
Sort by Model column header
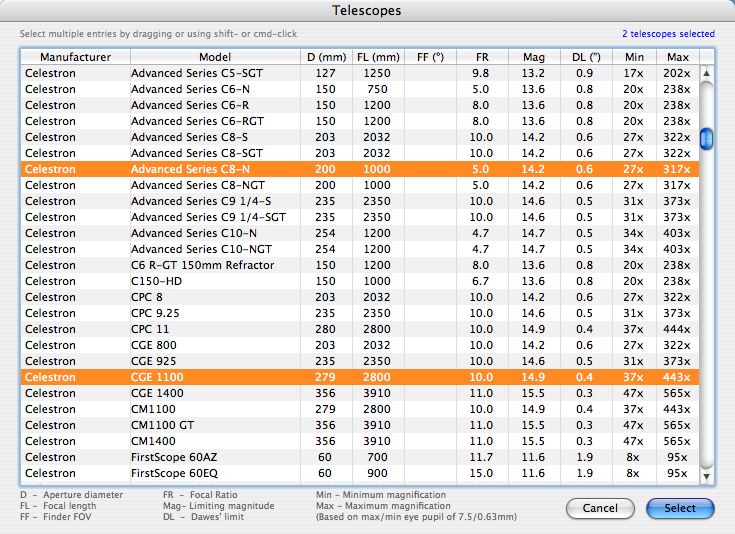(x=215, y=57)
